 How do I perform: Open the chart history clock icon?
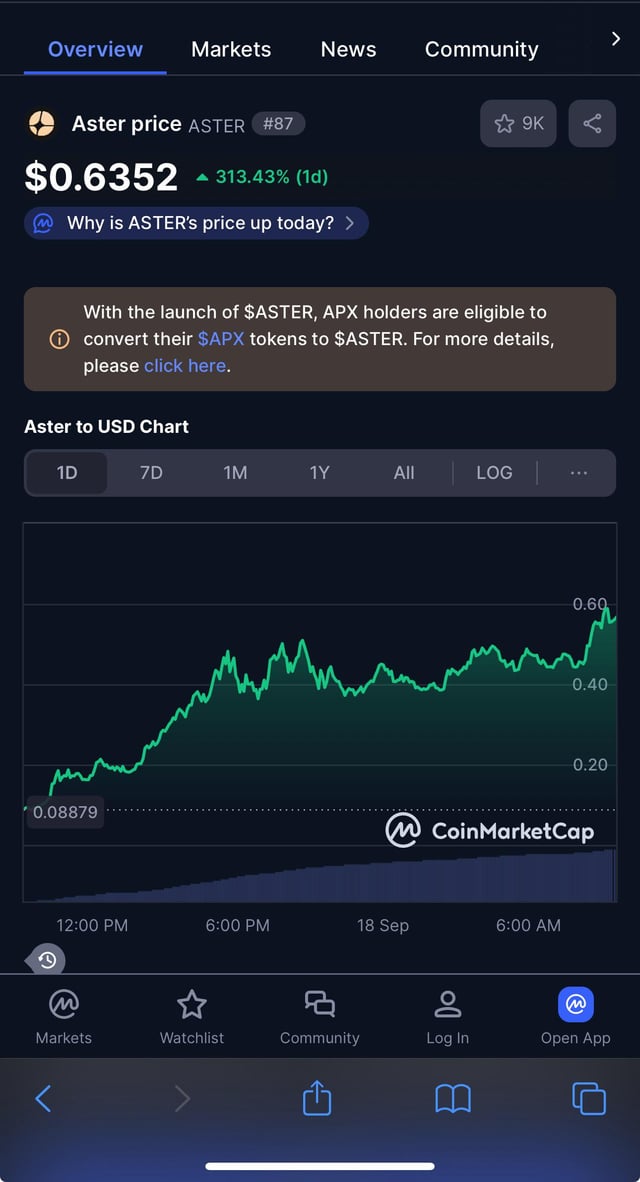click(x=47, y=961)
